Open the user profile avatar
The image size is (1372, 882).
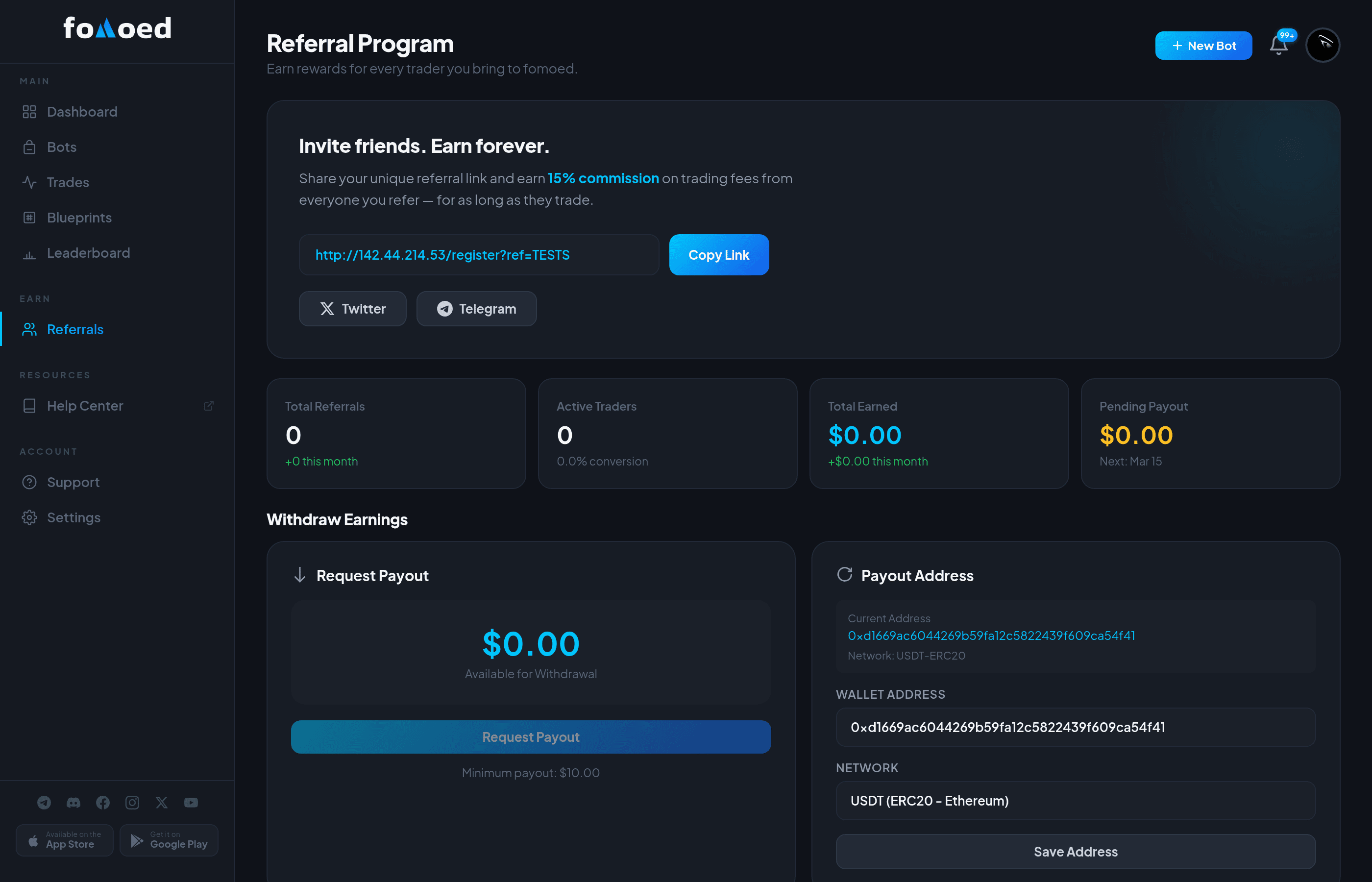(x=1323, y=45)
